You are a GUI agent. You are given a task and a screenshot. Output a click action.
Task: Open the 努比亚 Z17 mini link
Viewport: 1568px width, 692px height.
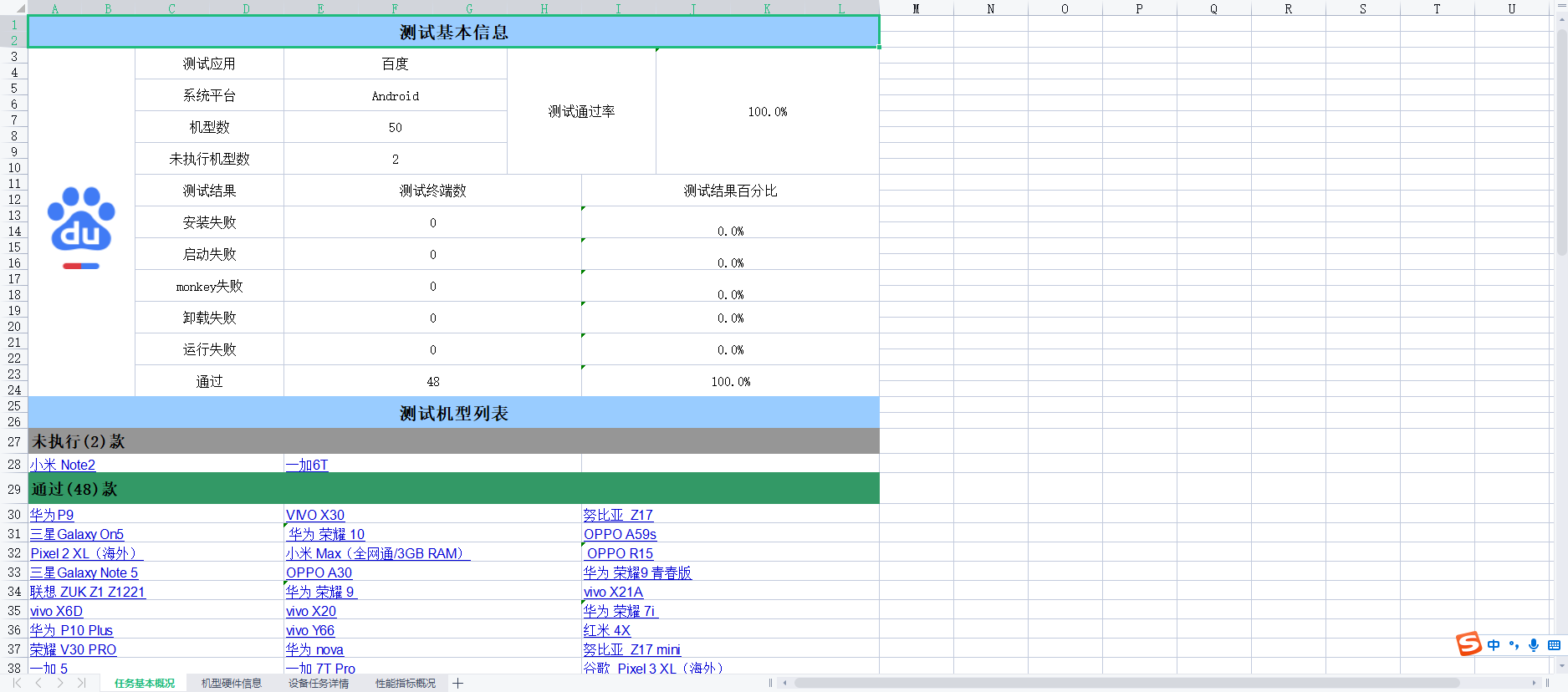pyautogui.click(x=631, y=649)
